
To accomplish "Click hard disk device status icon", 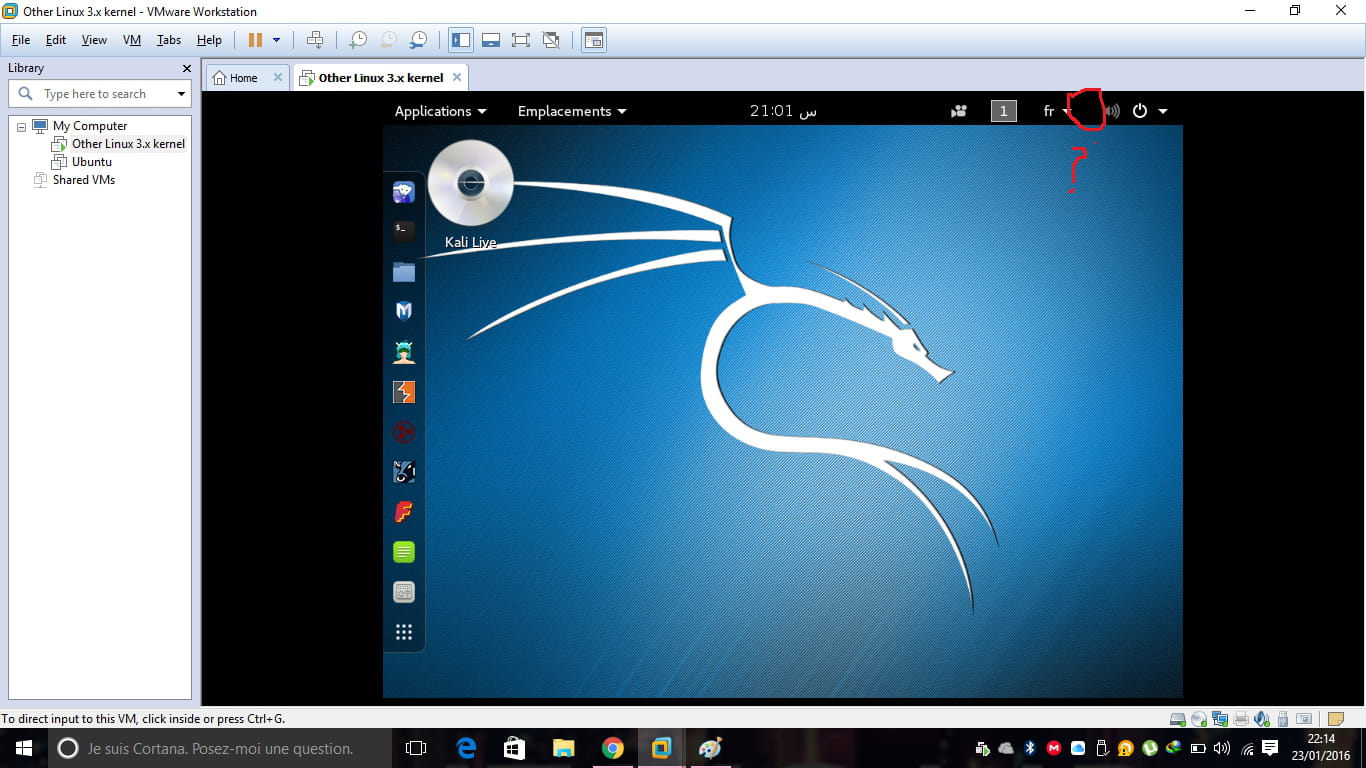I will click(x=1178, y=718).
